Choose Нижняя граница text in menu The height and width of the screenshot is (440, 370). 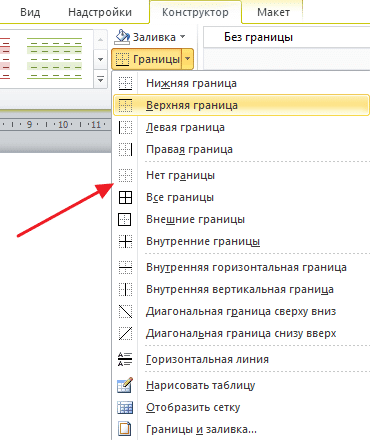pos(191,83)
